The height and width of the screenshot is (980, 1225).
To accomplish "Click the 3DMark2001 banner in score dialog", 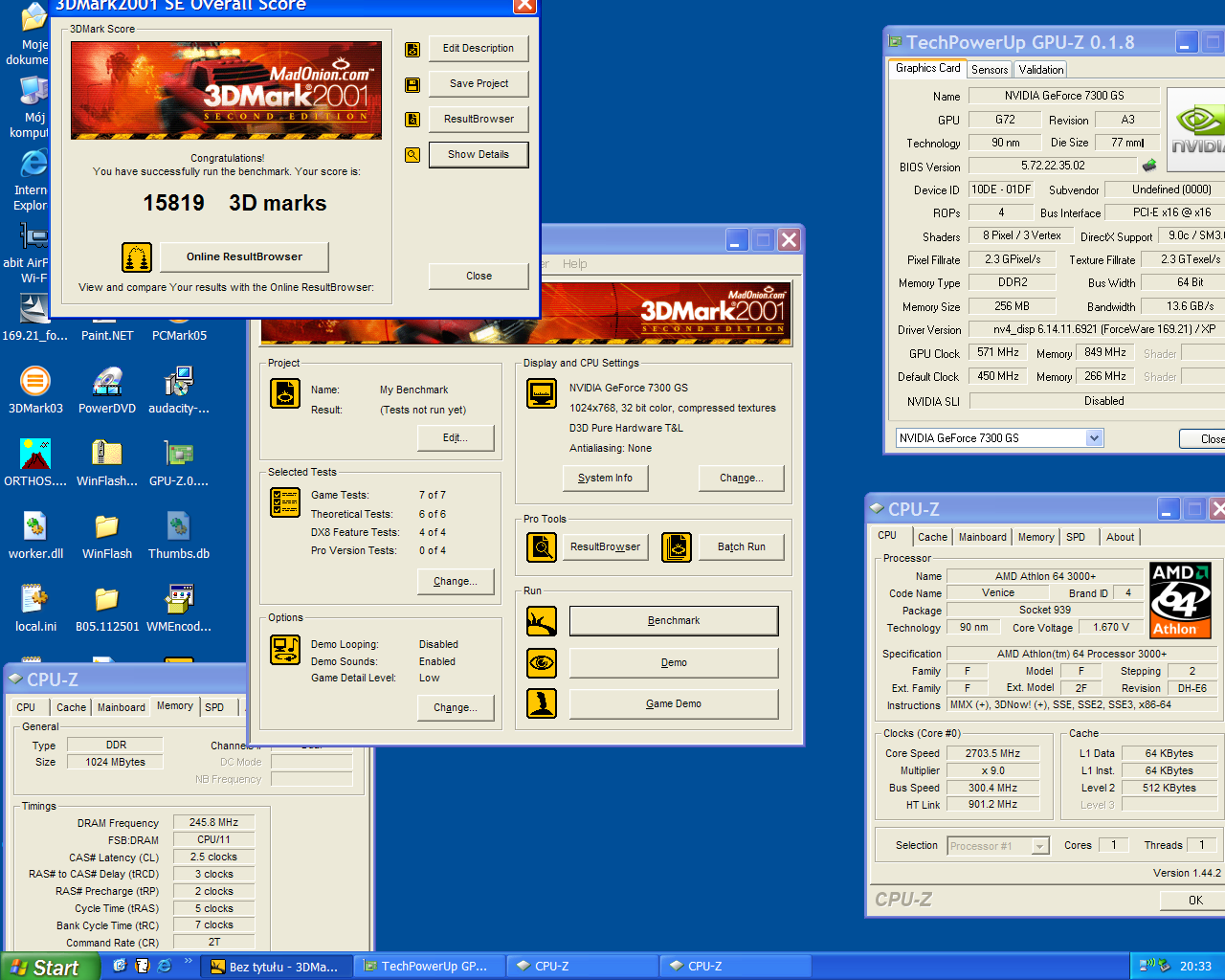I will (x=226, y=90).
